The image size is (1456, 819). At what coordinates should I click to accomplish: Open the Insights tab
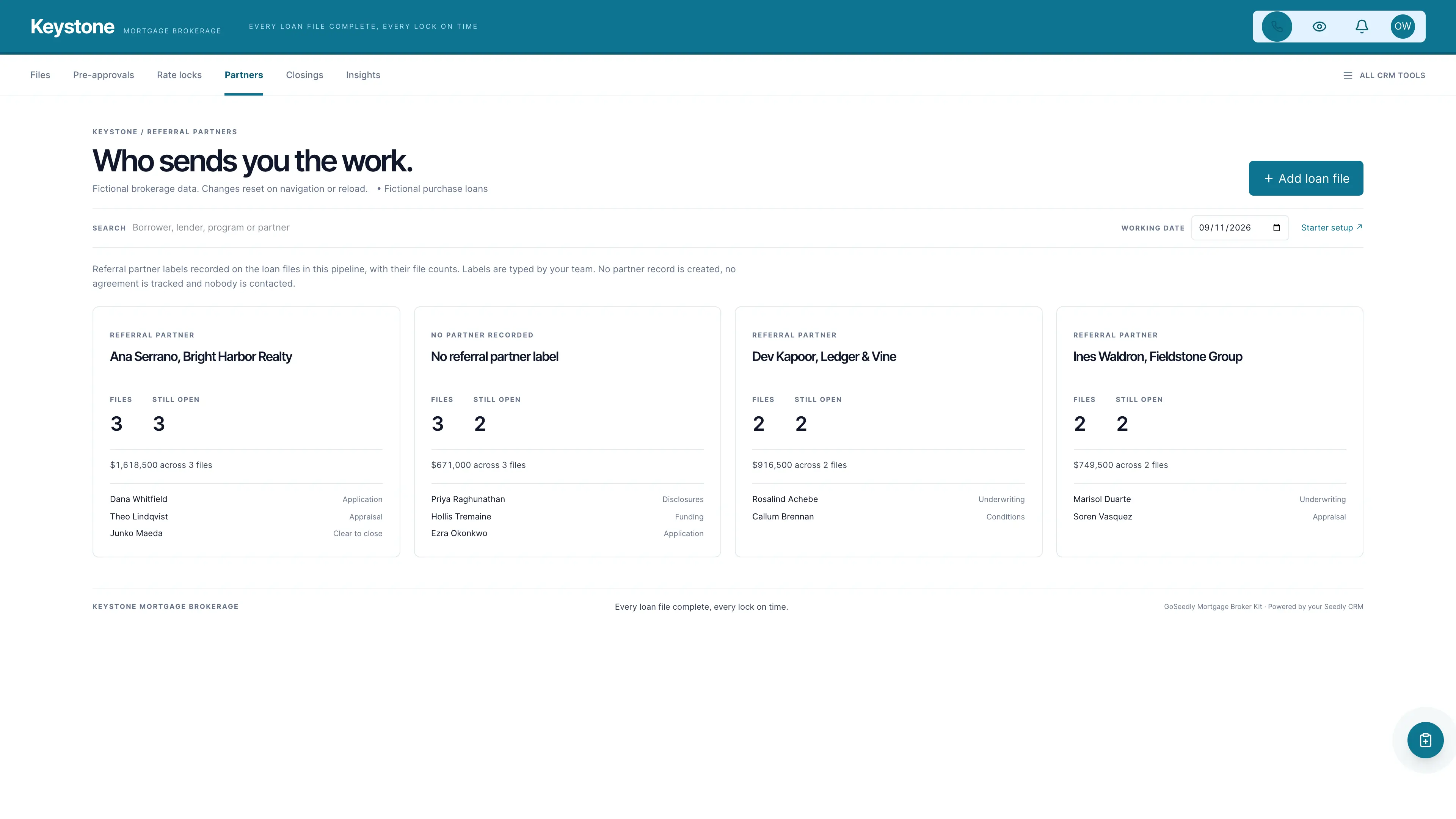(x=363, y=75)
